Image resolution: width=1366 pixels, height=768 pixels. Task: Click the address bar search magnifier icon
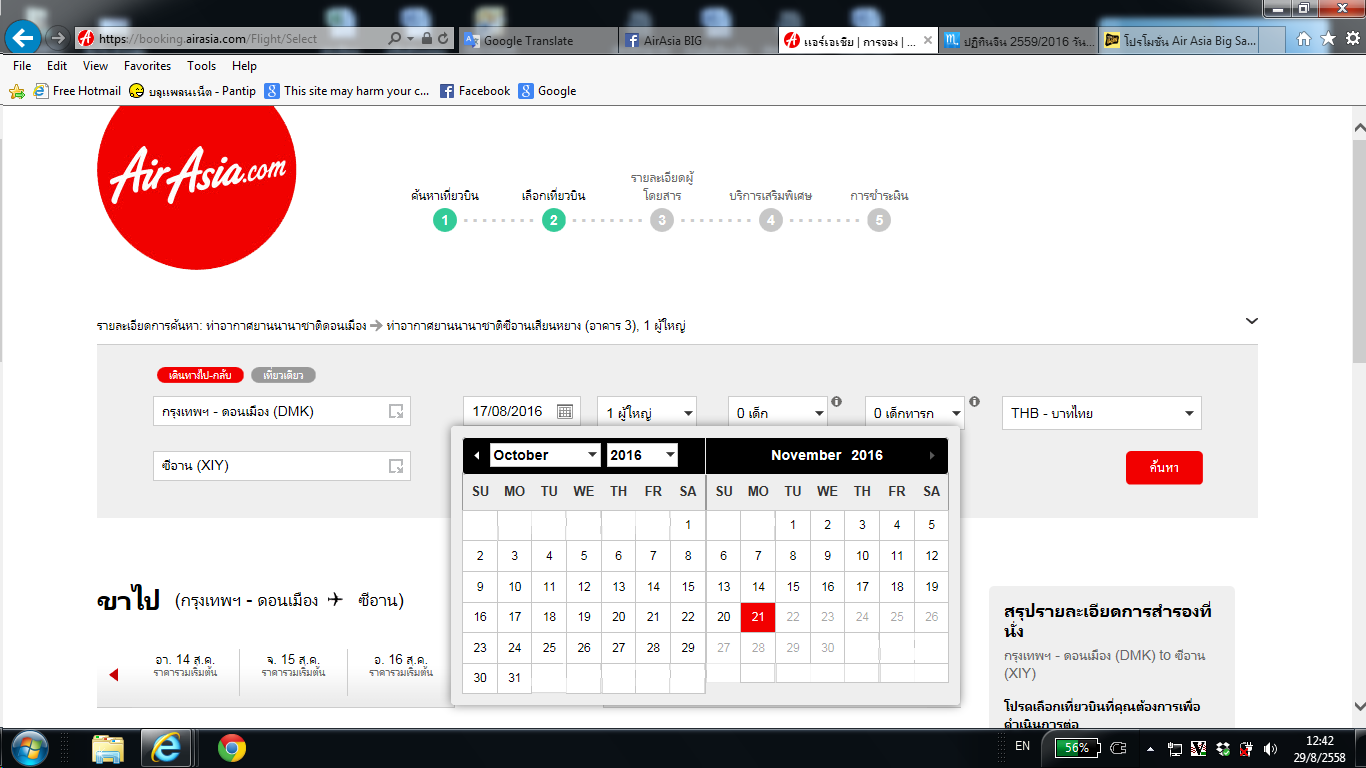(x=395, y=39)
